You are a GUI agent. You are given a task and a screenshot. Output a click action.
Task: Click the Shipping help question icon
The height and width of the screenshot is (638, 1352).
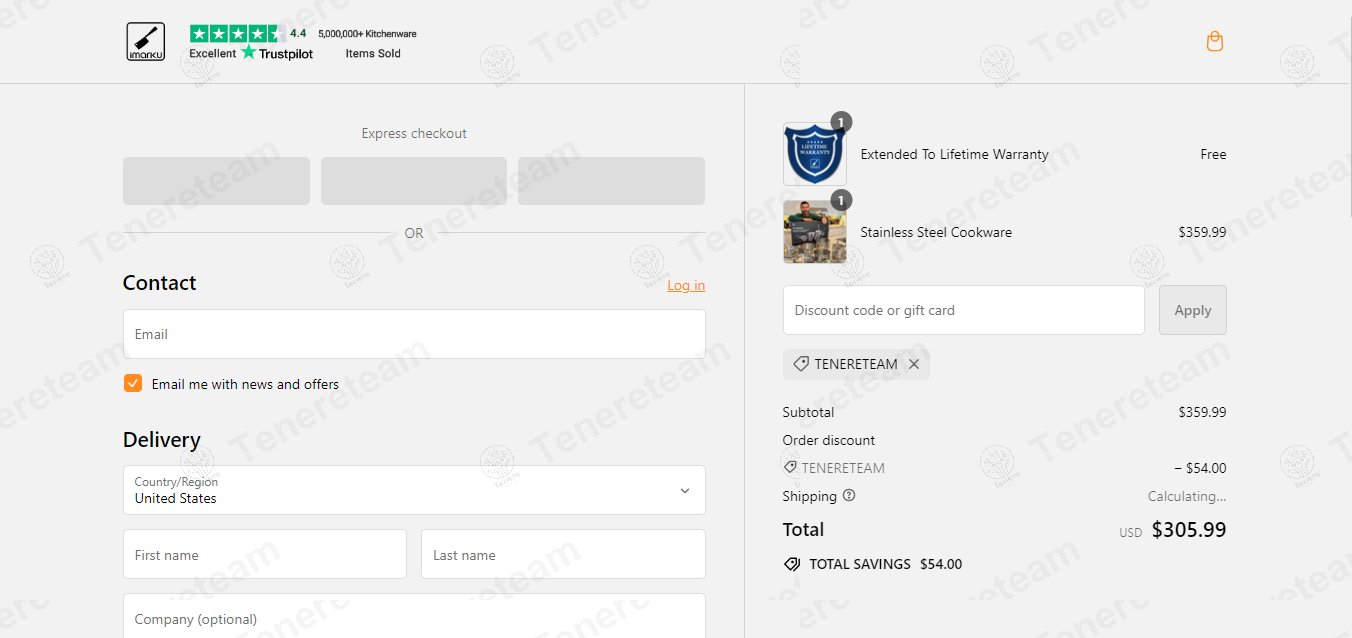click(x=849, y=495)
